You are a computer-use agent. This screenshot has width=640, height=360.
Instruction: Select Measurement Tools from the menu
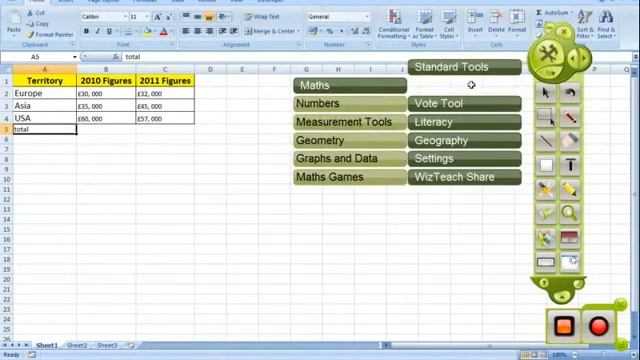(350, 122)
